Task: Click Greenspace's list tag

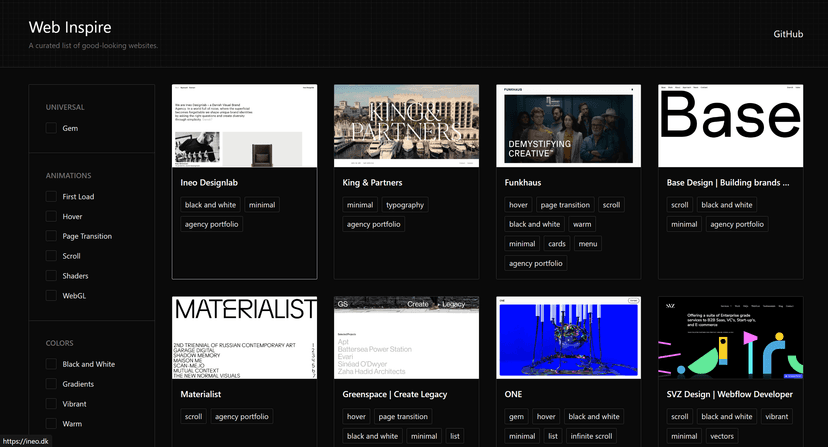Action: pyautogui.click(x=455, y=436)
